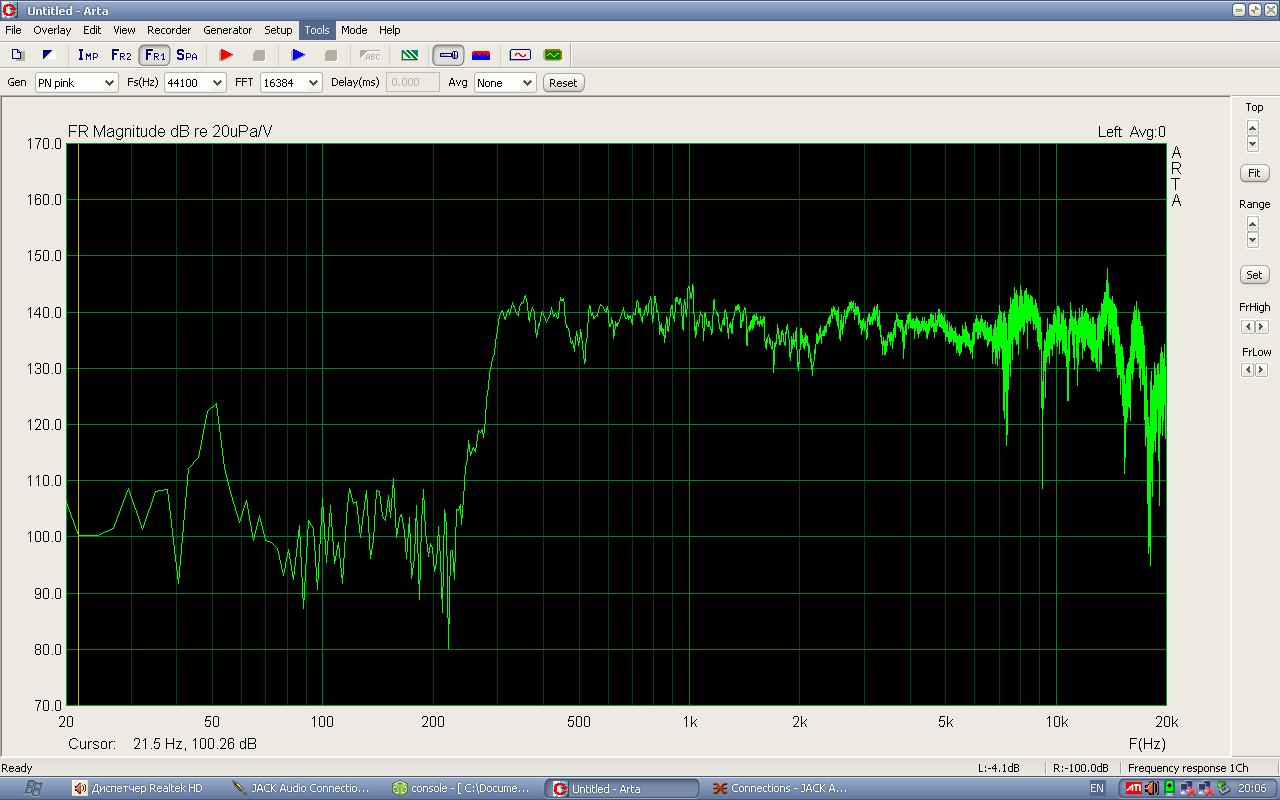Switch to Imp impulse response mode

click(88, 55)
